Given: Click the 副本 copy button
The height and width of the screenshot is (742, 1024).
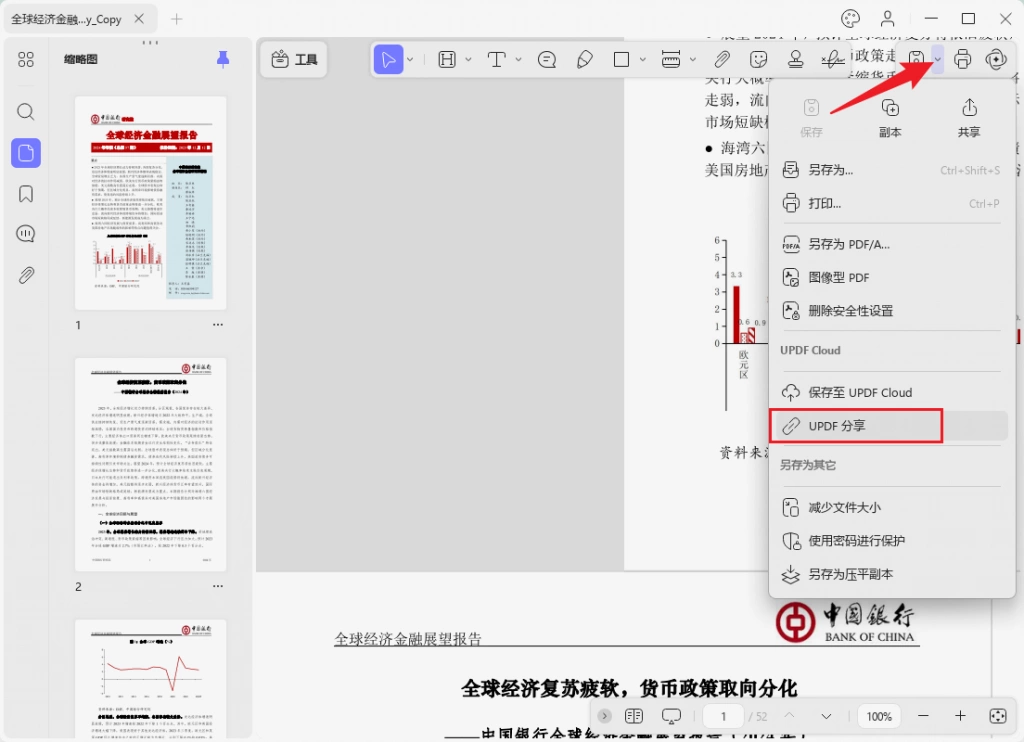Looking at the screenshot, I should pos(889,118).
